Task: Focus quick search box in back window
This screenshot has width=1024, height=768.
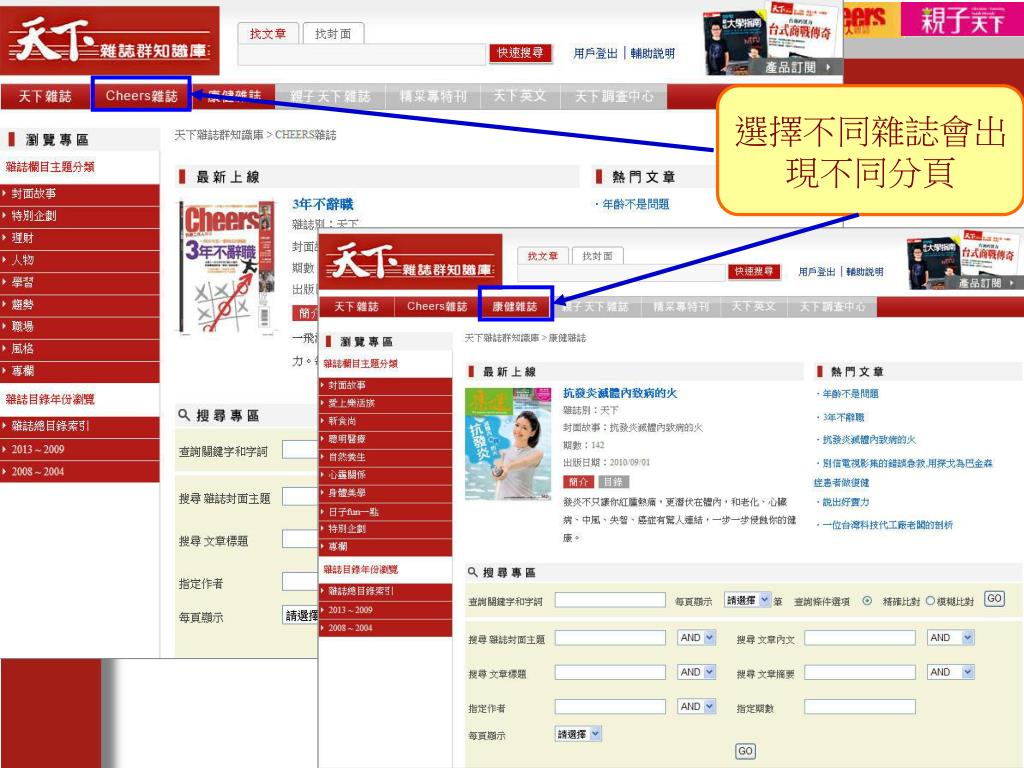Action: point(363,55)
